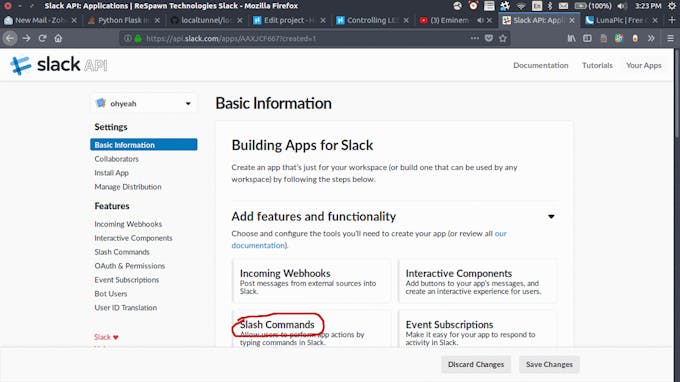680x382 pixels.
Task: Click the ohyeah app icon
Action: (x=101, y=103)
